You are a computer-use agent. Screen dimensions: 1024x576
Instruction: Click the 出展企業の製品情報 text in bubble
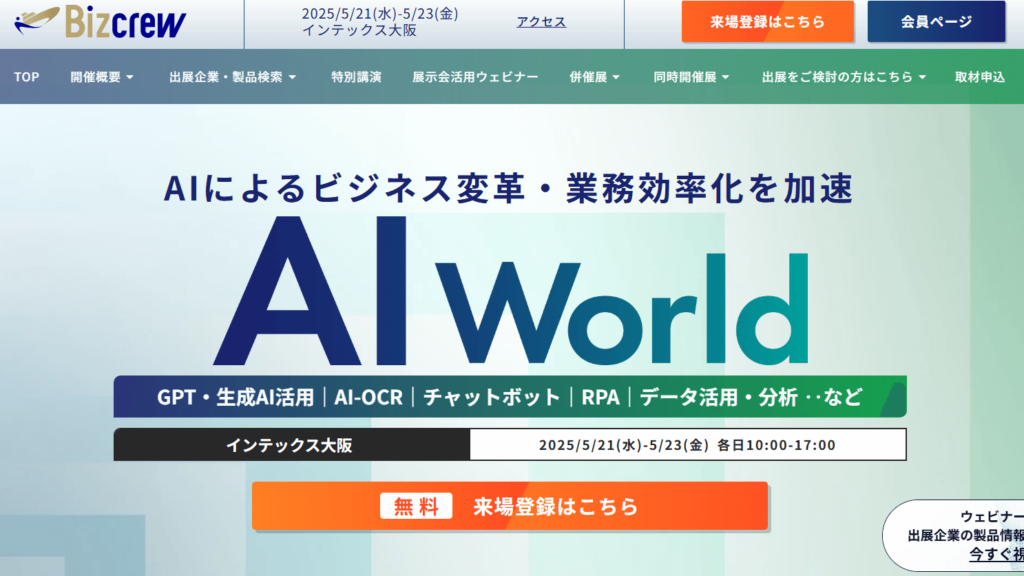tap(966, 536)
